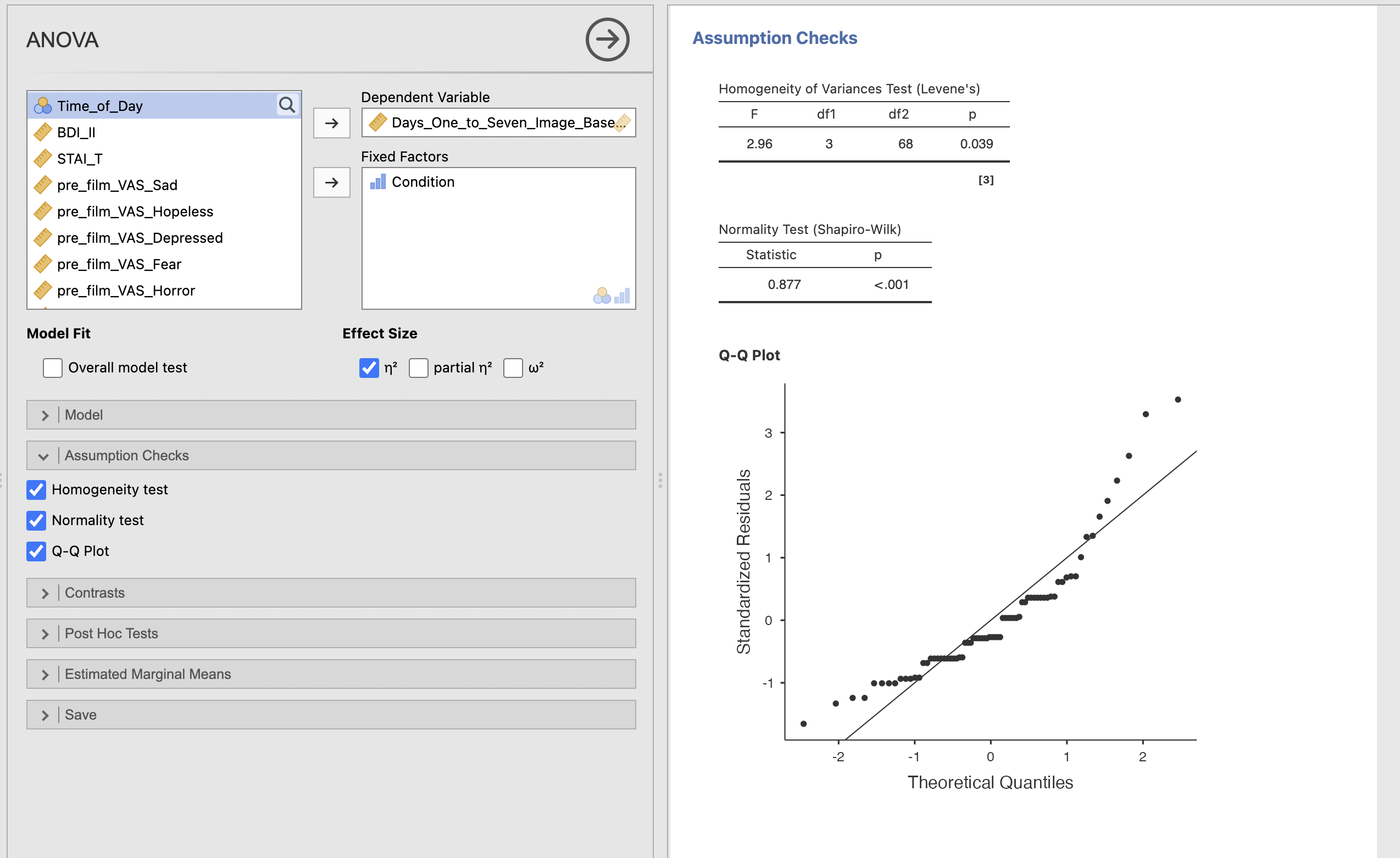Screen dimensions: 1400x858
Task: Click the Shapiro-Wilk statistic 0.877
Action: (x=784, y=285)
